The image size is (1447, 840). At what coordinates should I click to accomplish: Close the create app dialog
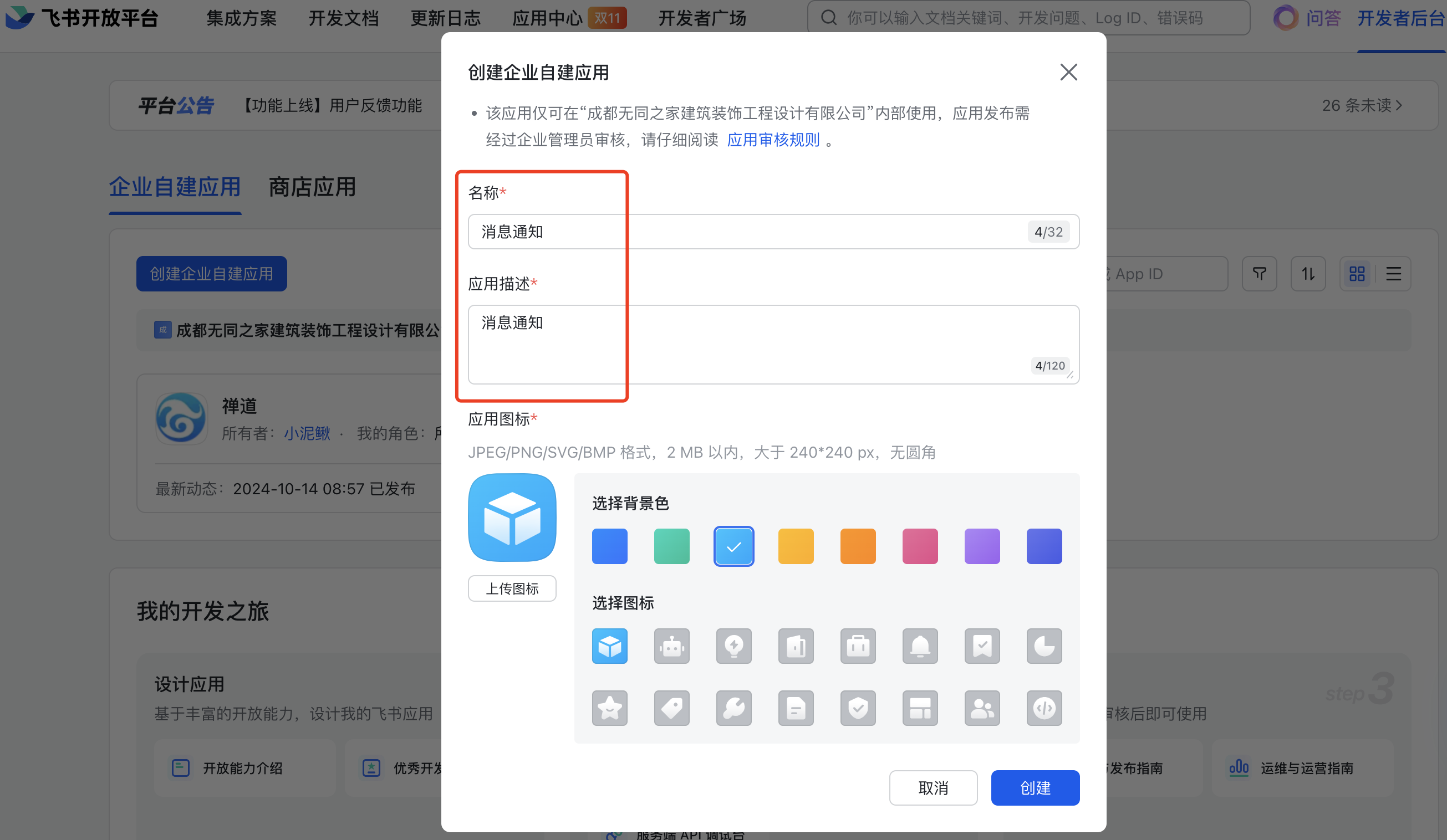coord(1068,72)
